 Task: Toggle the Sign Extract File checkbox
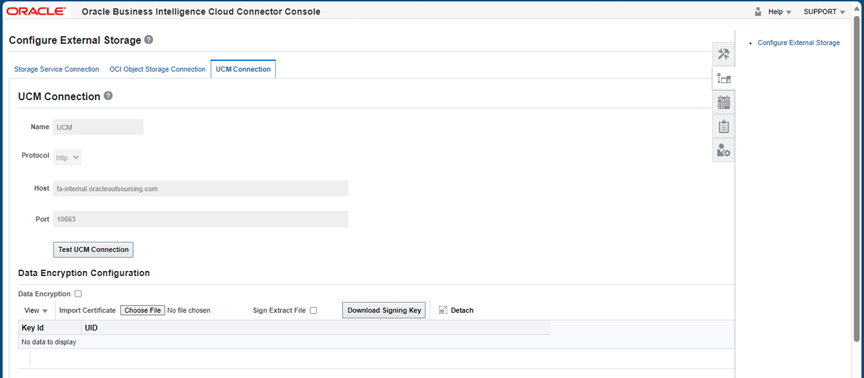coord(314,310)
